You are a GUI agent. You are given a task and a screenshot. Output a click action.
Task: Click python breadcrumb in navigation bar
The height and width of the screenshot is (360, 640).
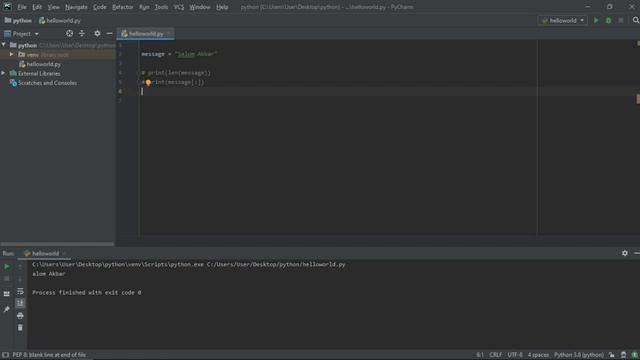coord(18,20)
